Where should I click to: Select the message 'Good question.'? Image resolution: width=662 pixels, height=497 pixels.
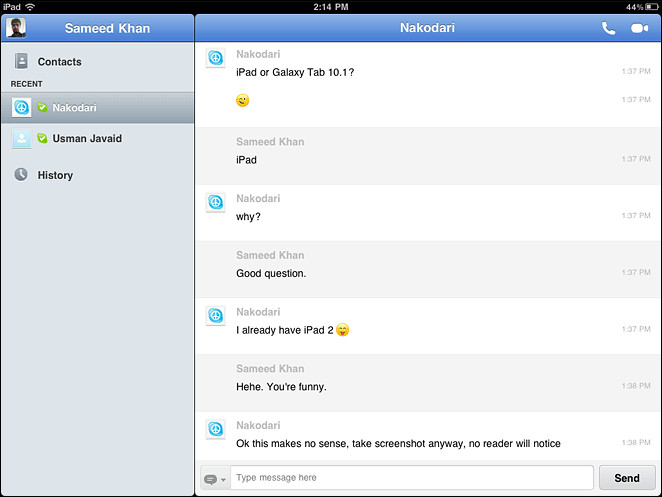pyautogui.click(x=271, y=274)
